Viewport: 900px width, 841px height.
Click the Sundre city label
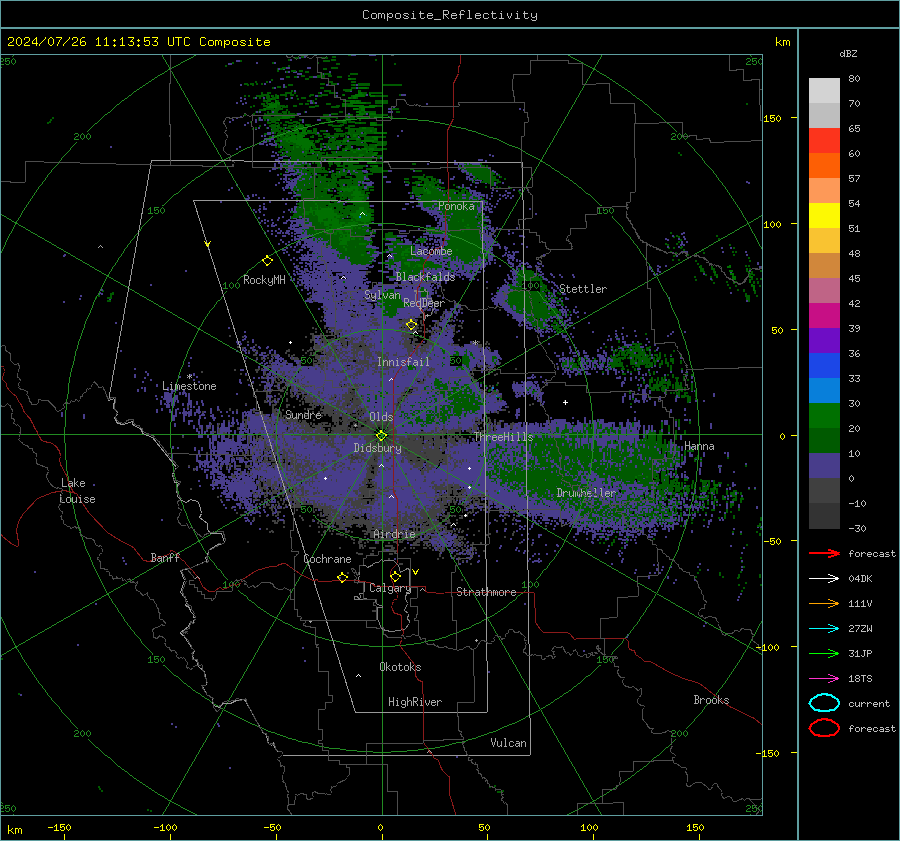[303, 414]
